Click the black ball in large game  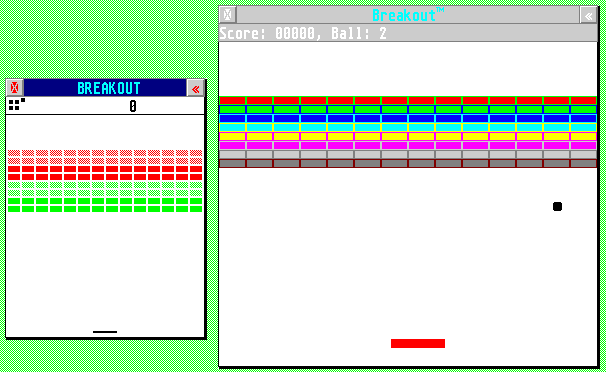pos(557,207)
